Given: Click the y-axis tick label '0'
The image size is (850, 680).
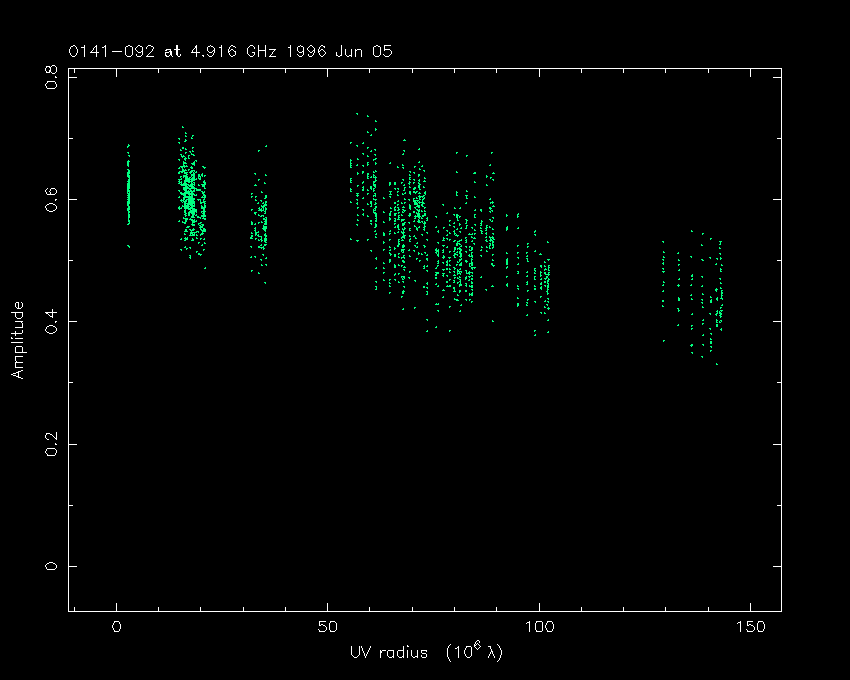Looking at the screenshot, I should 51,566.
